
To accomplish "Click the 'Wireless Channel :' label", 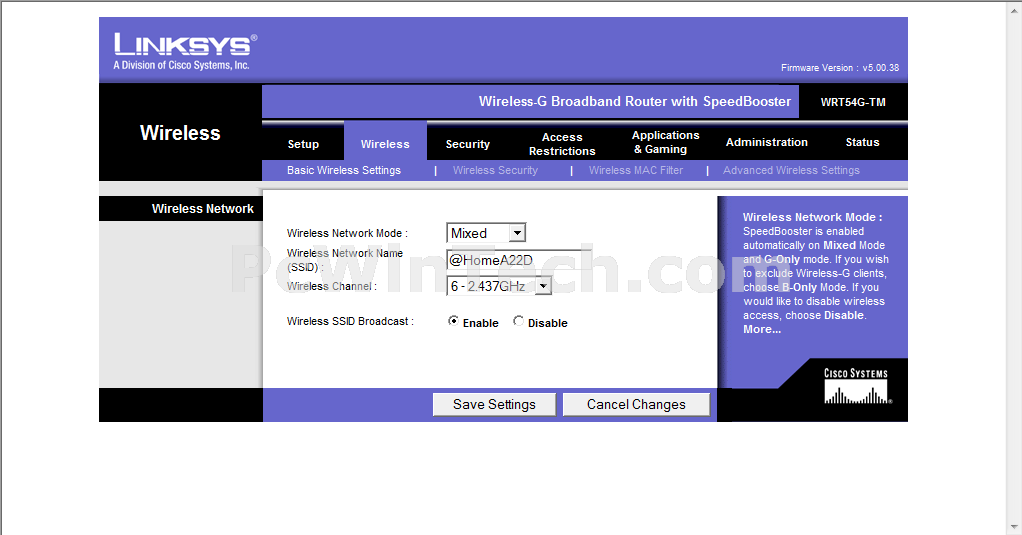I will click(331, 286).
